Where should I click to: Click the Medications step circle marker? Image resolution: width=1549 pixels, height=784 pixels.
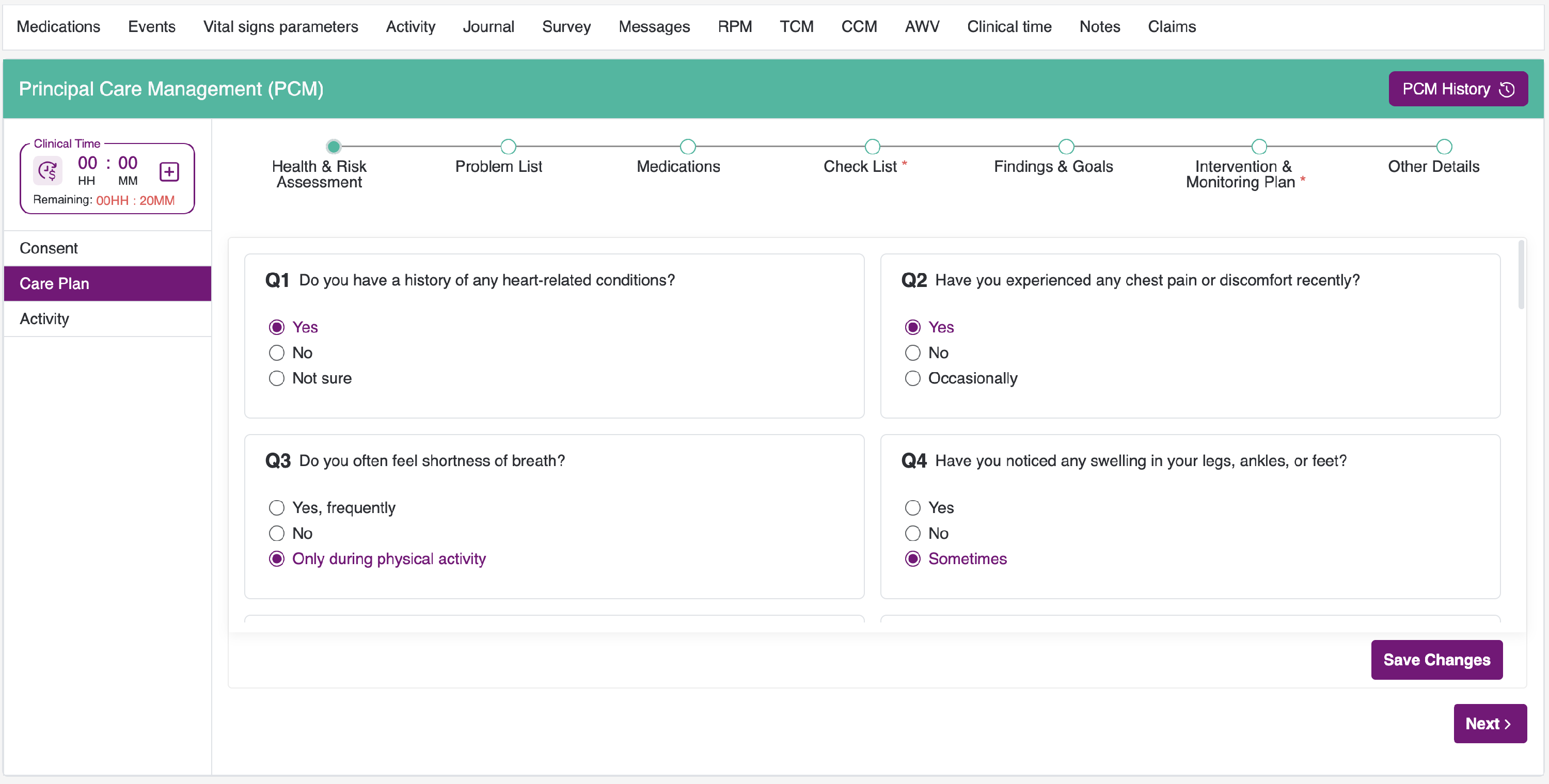[x=687, y=147]
